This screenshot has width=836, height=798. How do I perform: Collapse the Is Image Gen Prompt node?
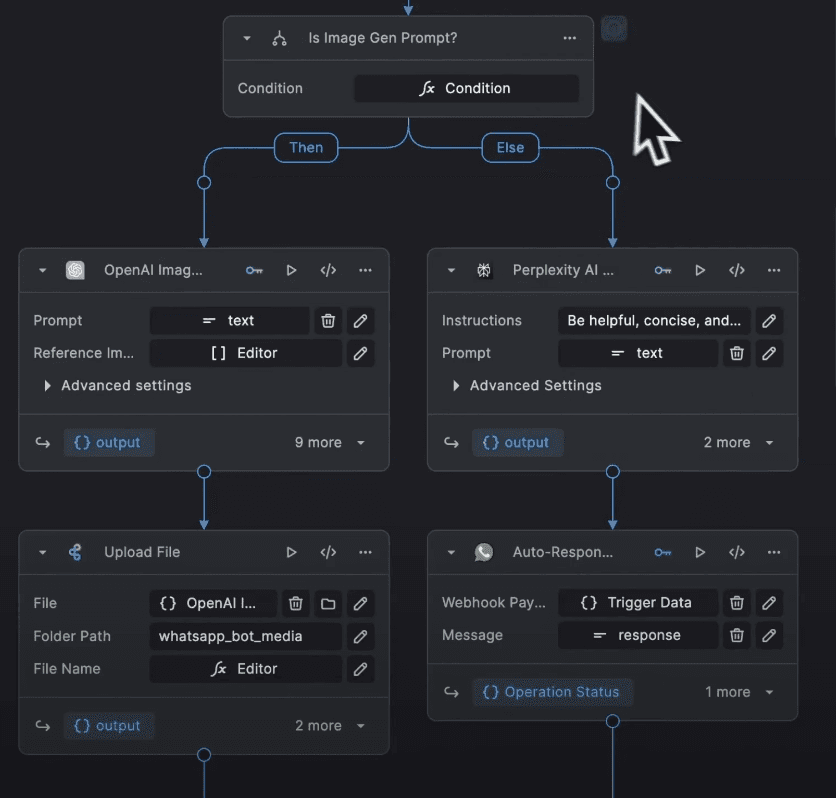pyautogui.click(x=247, y=38)
